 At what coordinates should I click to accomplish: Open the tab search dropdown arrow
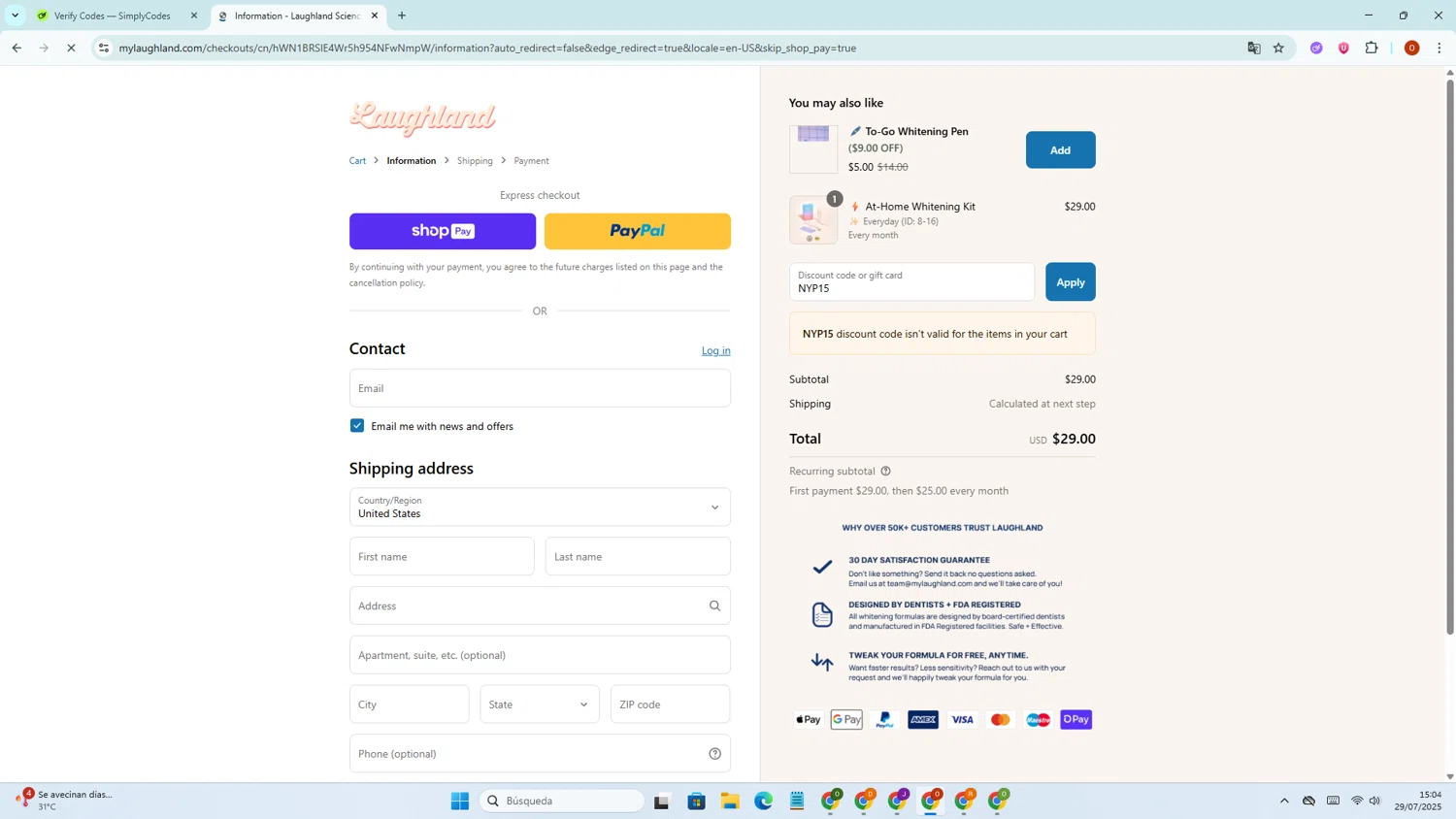[x=15, y=16]
